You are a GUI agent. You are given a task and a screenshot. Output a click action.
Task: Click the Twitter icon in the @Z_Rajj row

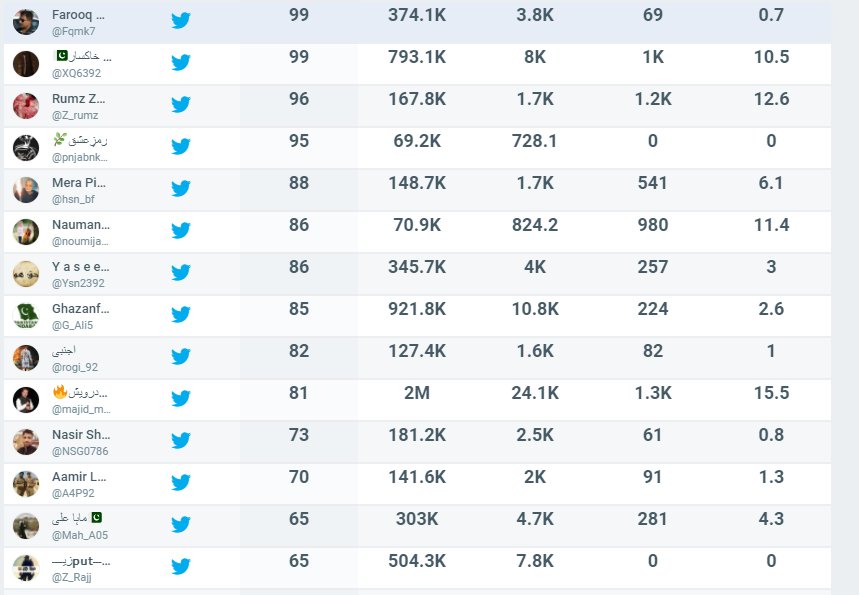pos(181,567)
